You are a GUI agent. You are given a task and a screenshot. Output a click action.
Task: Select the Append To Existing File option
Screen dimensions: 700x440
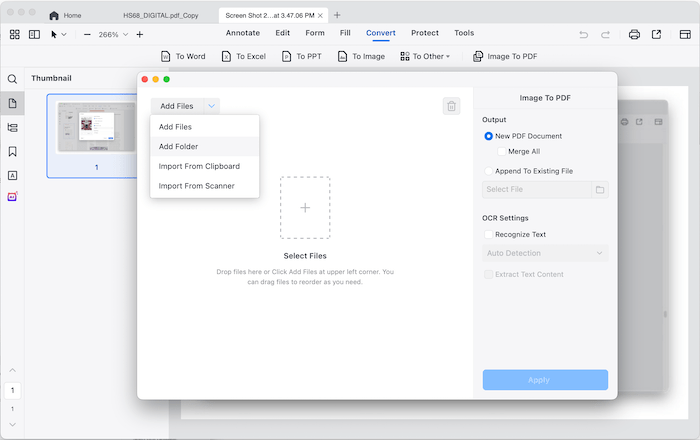click(x=488, y=171)
